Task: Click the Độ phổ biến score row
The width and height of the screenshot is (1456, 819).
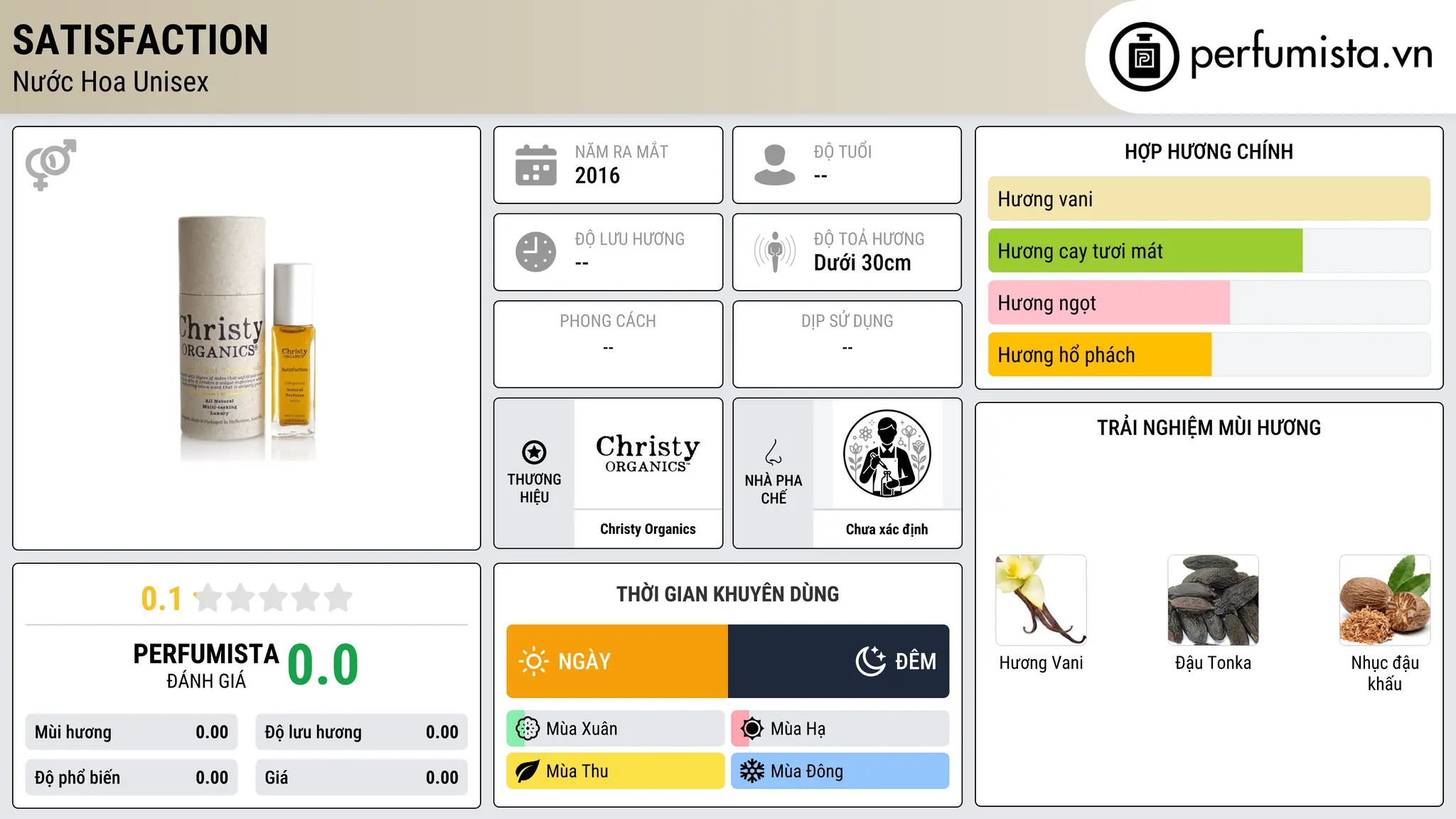Action: click(132, 778)
